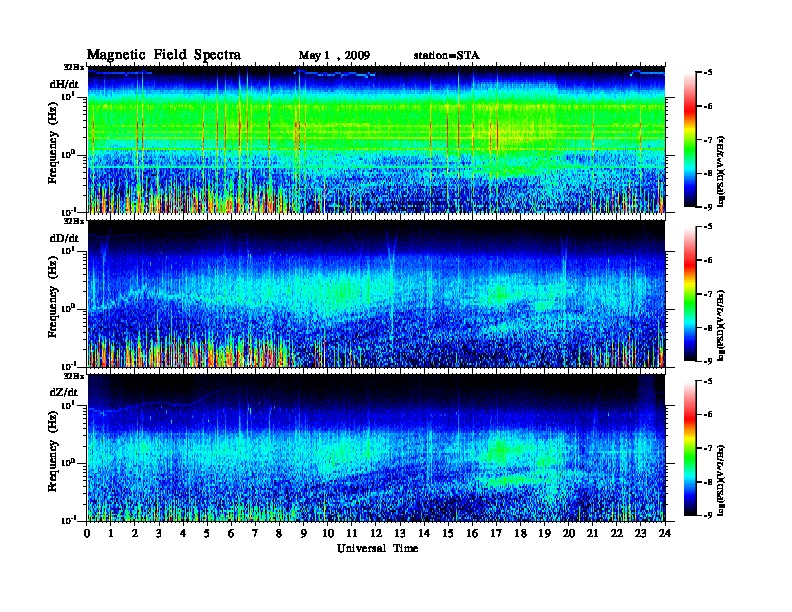The height and width of the screenshot is (612, 792).
Task: Click the hour 5 tick label
Action: coord(207,533)
